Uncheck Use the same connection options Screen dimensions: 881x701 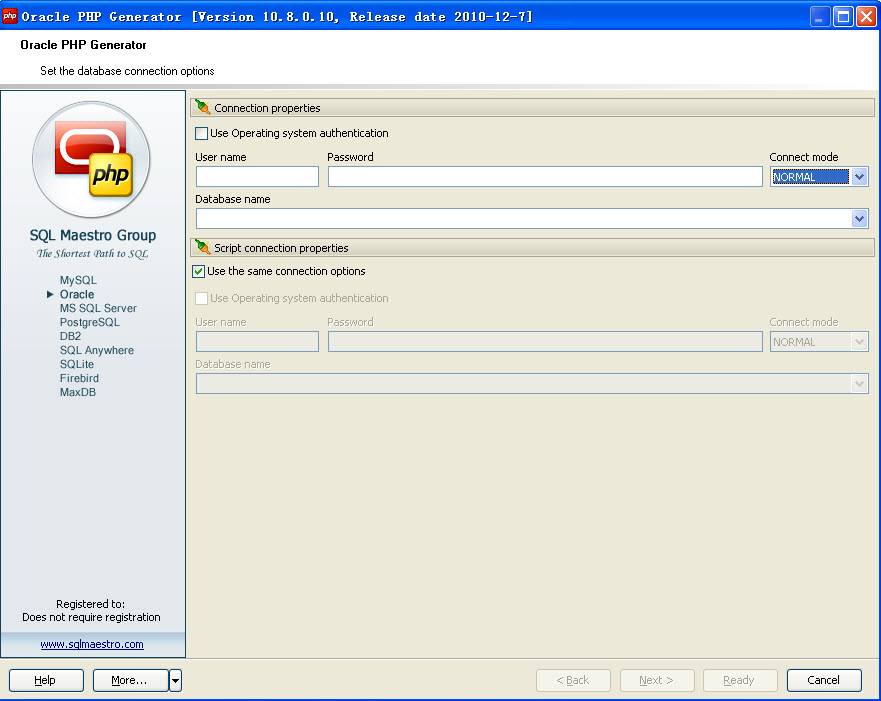point(199,271)
